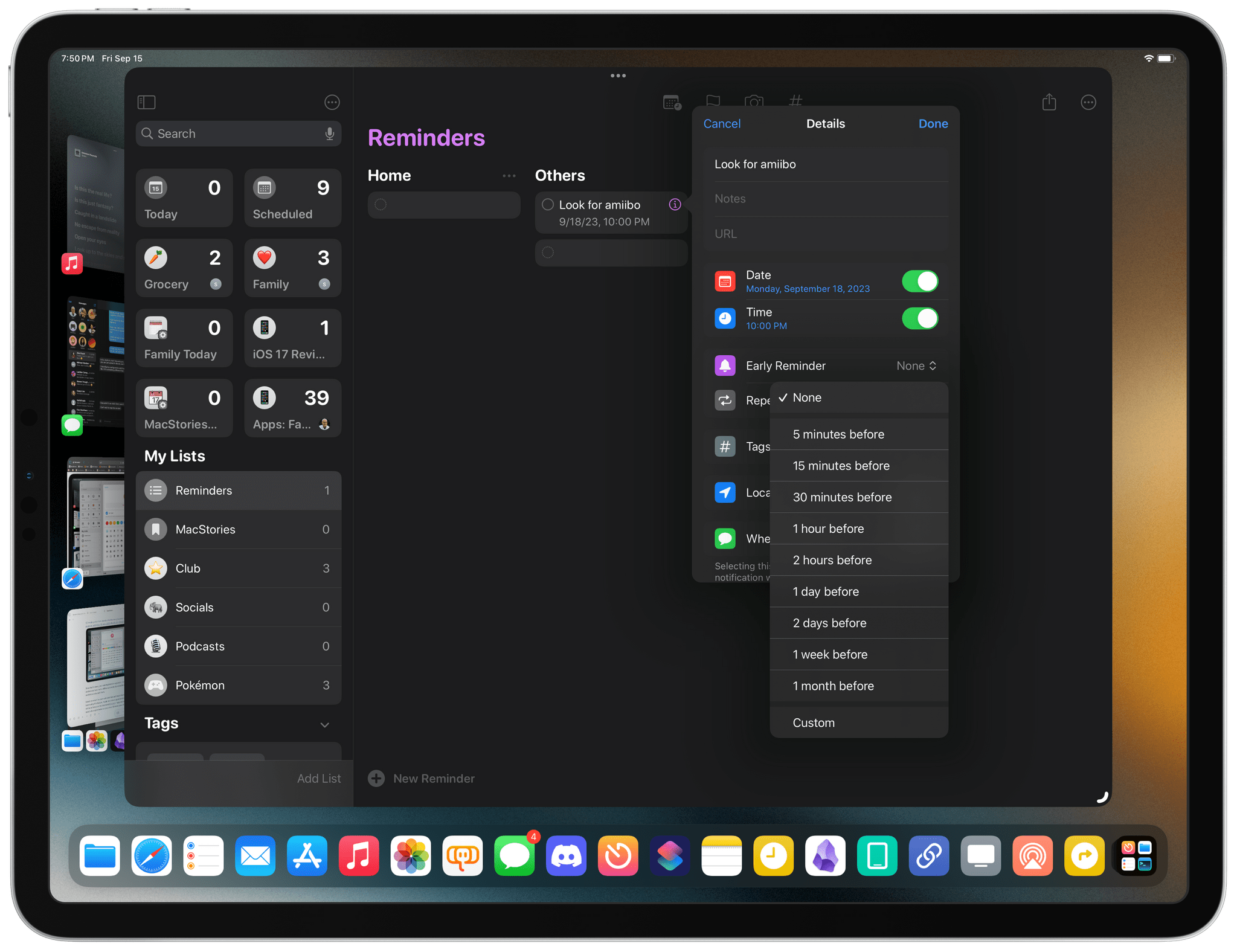The width and height of the screenshot is (1237, 952).
Task: Select 2 days before
Action: coord(859,623)
